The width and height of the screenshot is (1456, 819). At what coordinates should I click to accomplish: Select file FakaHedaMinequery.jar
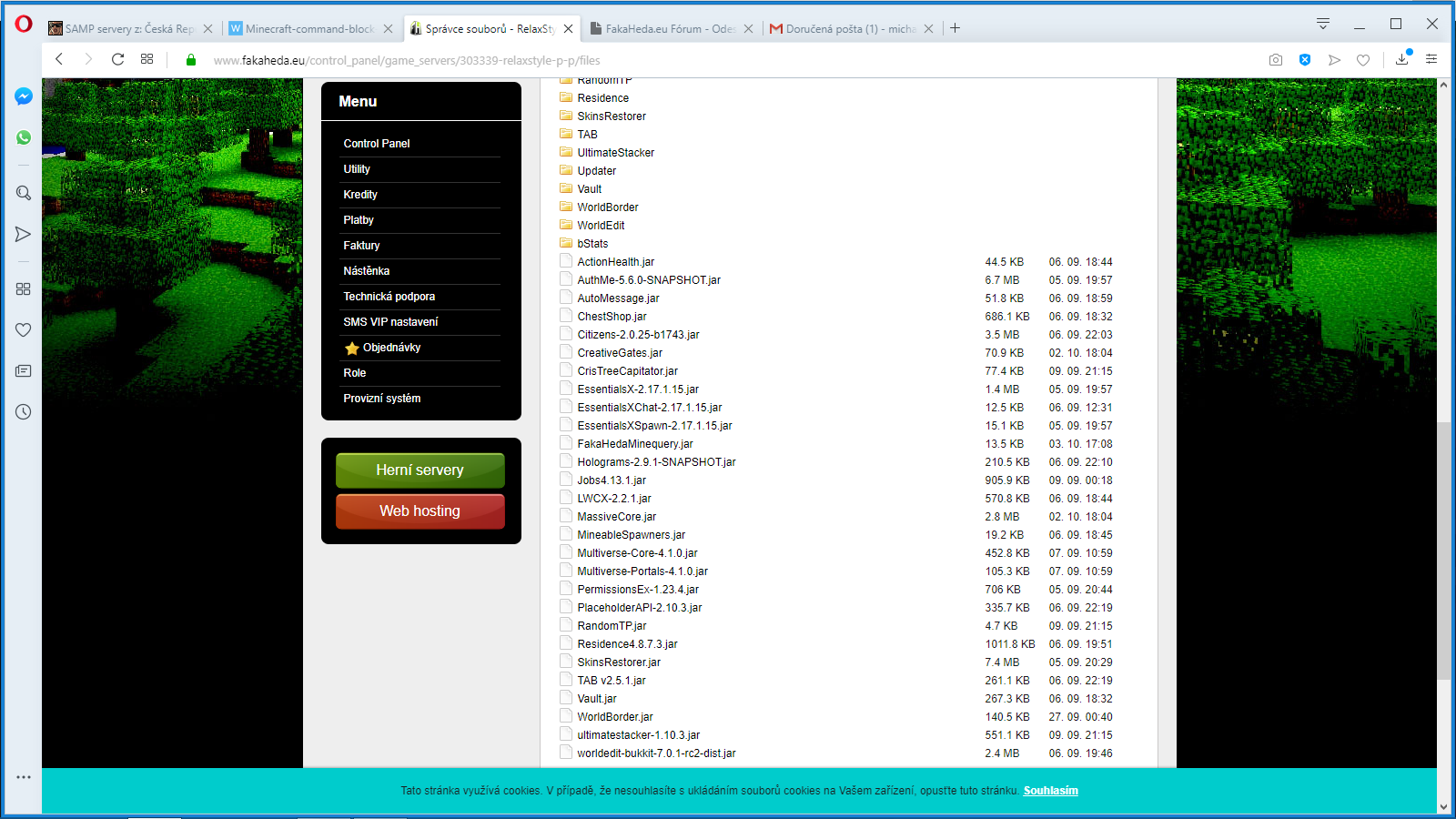click(x=634, y=444)
